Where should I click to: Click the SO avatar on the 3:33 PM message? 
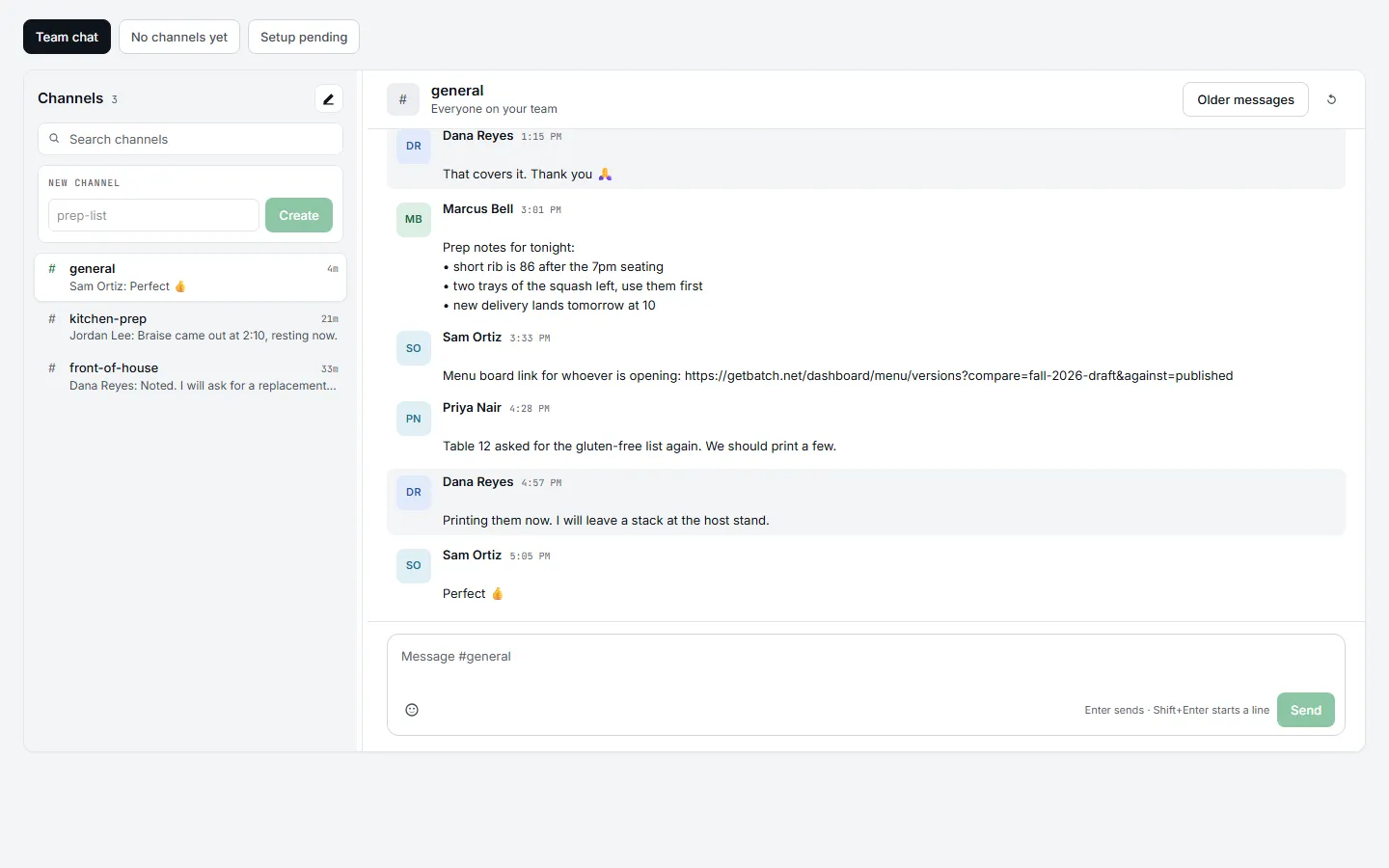tap(414, 348)
